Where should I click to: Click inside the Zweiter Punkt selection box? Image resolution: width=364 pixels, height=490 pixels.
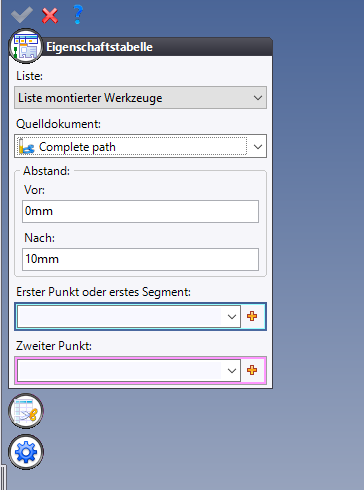click(x=119, y=370)
